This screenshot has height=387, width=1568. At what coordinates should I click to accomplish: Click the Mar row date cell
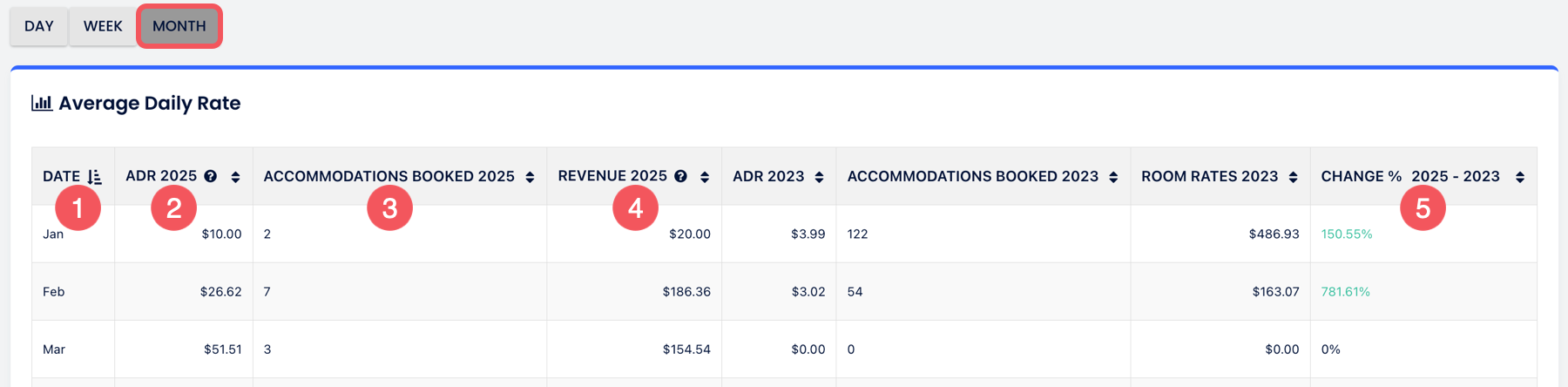tap(54, 349)
